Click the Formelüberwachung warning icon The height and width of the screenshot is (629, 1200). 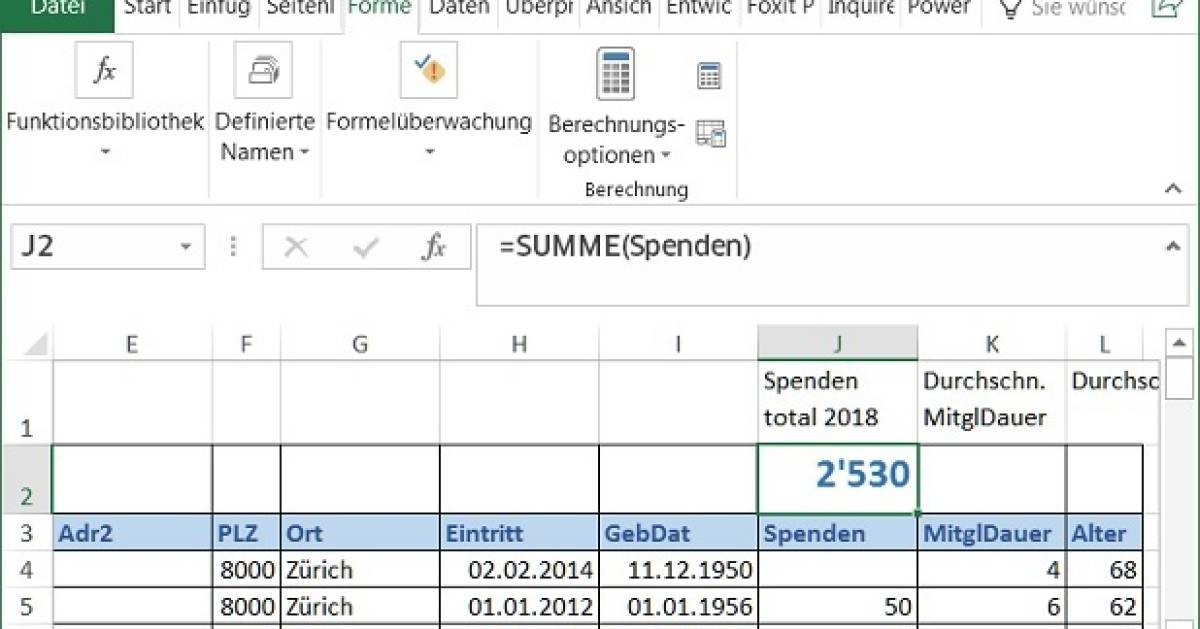coord(429,69)
